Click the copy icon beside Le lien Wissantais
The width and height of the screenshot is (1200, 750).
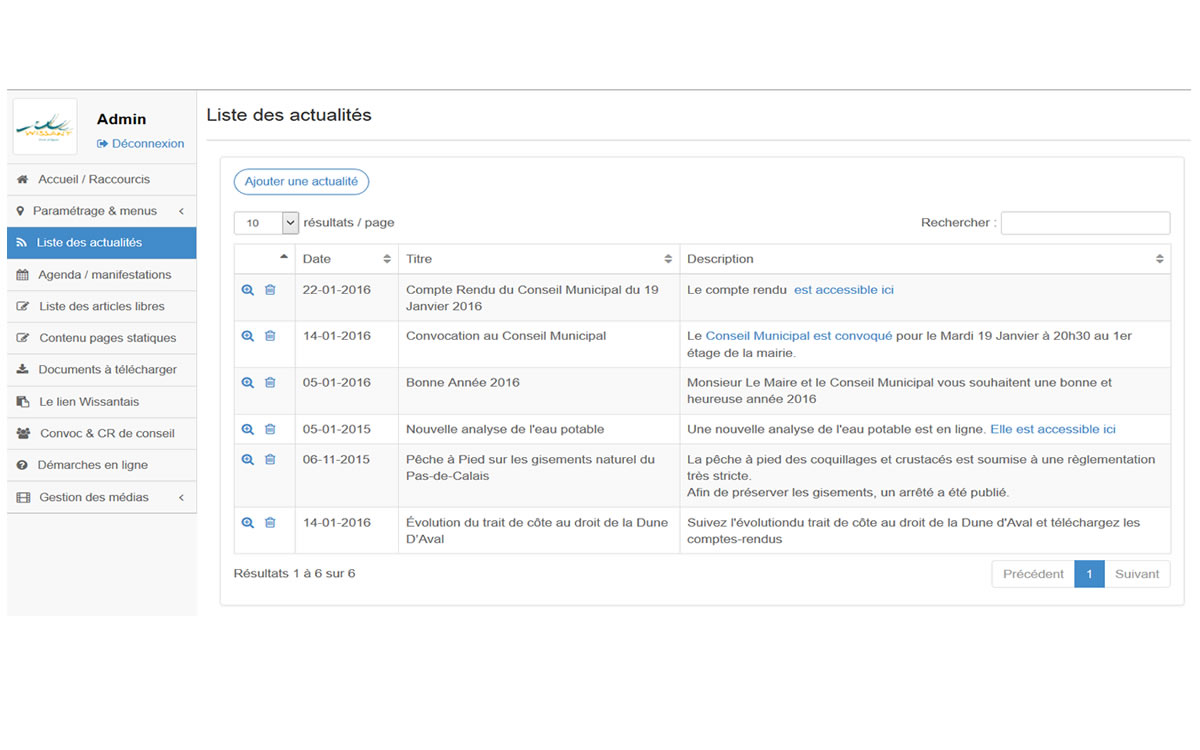click(x=23, y=402)
